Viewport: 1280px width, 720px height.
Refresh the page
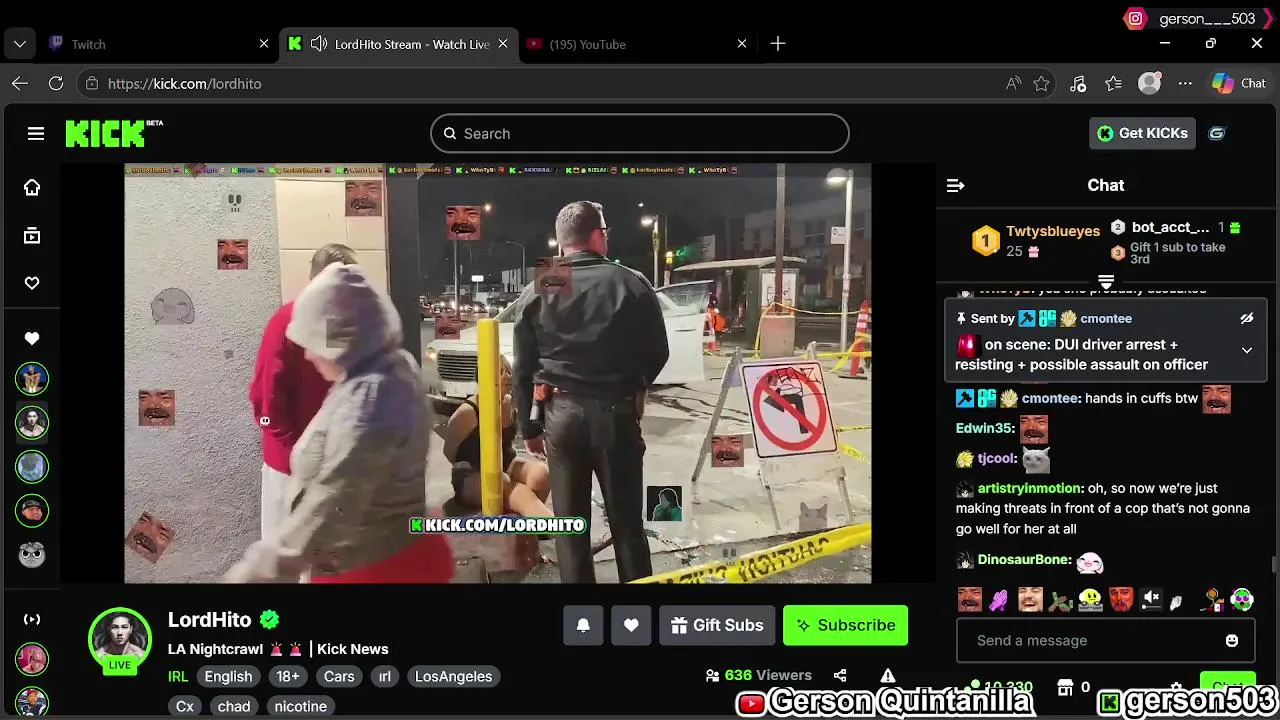coord(56,84)
